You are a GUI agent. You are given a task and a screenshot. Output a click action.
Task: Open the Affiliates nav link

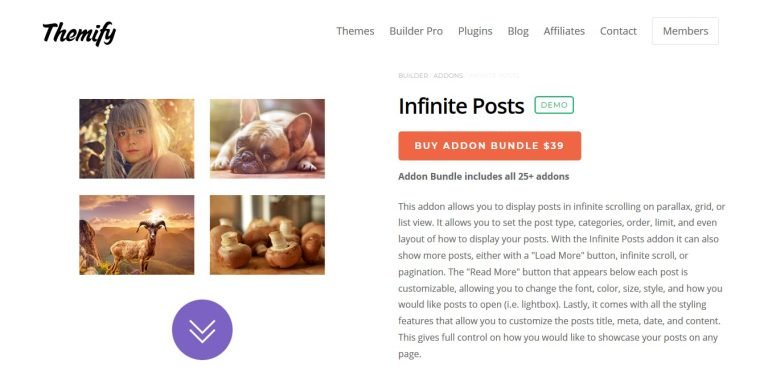[564, 31]
